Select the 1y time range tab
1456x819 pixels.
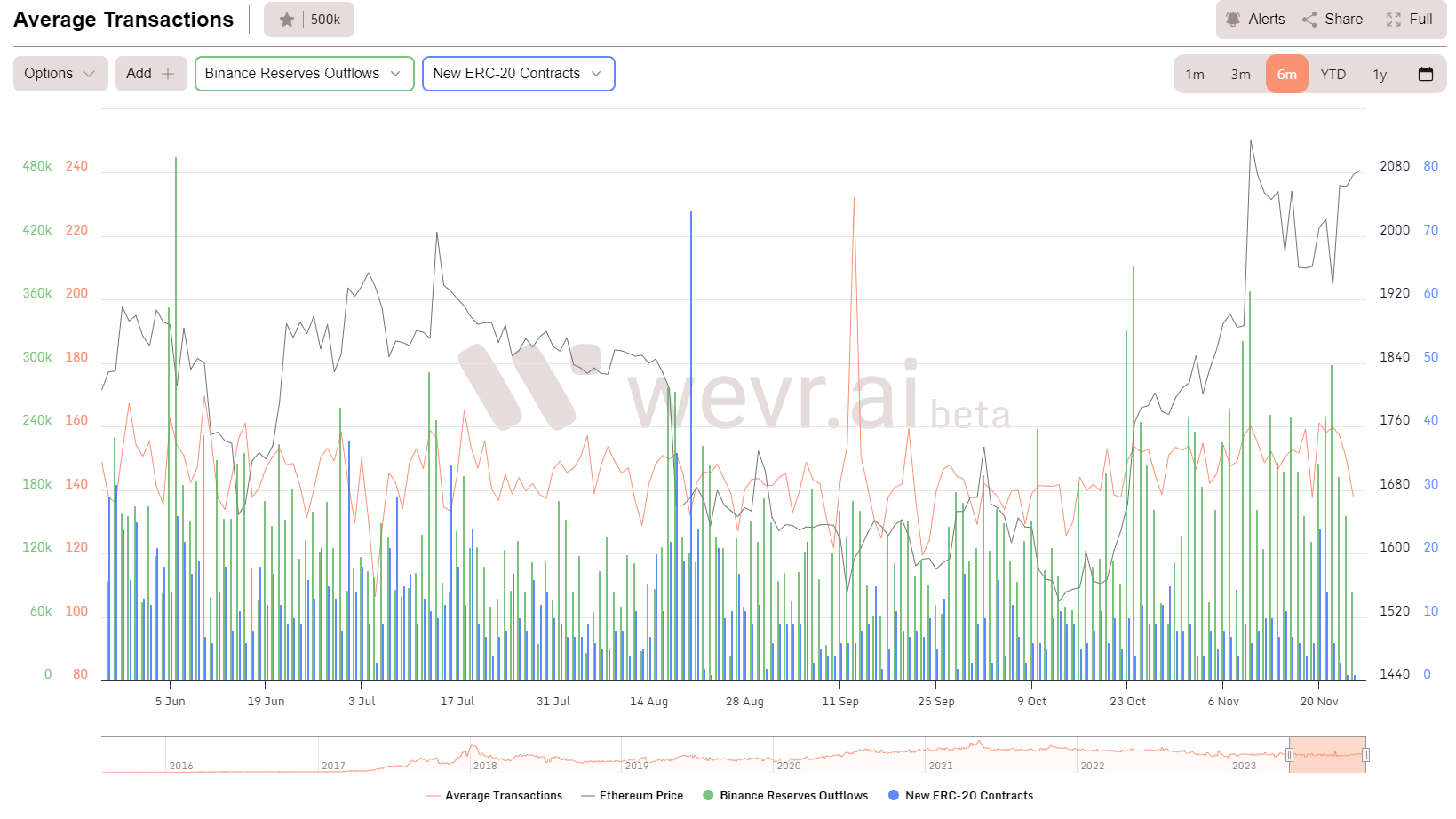click(1380, 74)
